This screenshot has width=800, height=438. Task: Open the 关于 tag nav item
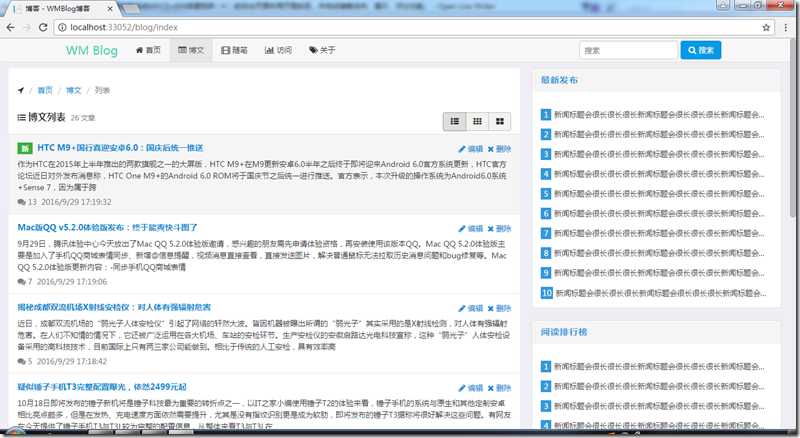click(322, 50)
